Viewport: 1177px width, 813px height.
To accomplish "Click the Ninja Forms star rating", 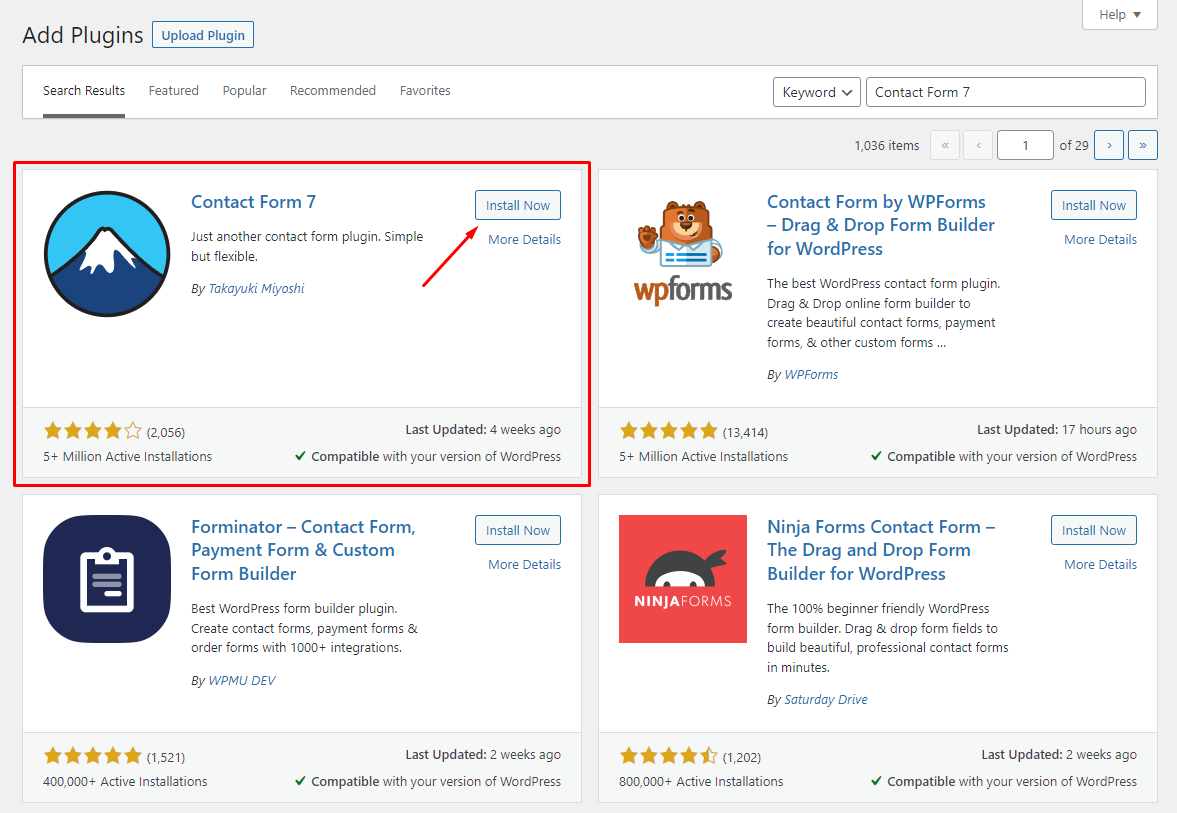I will [x=668, y=756].
